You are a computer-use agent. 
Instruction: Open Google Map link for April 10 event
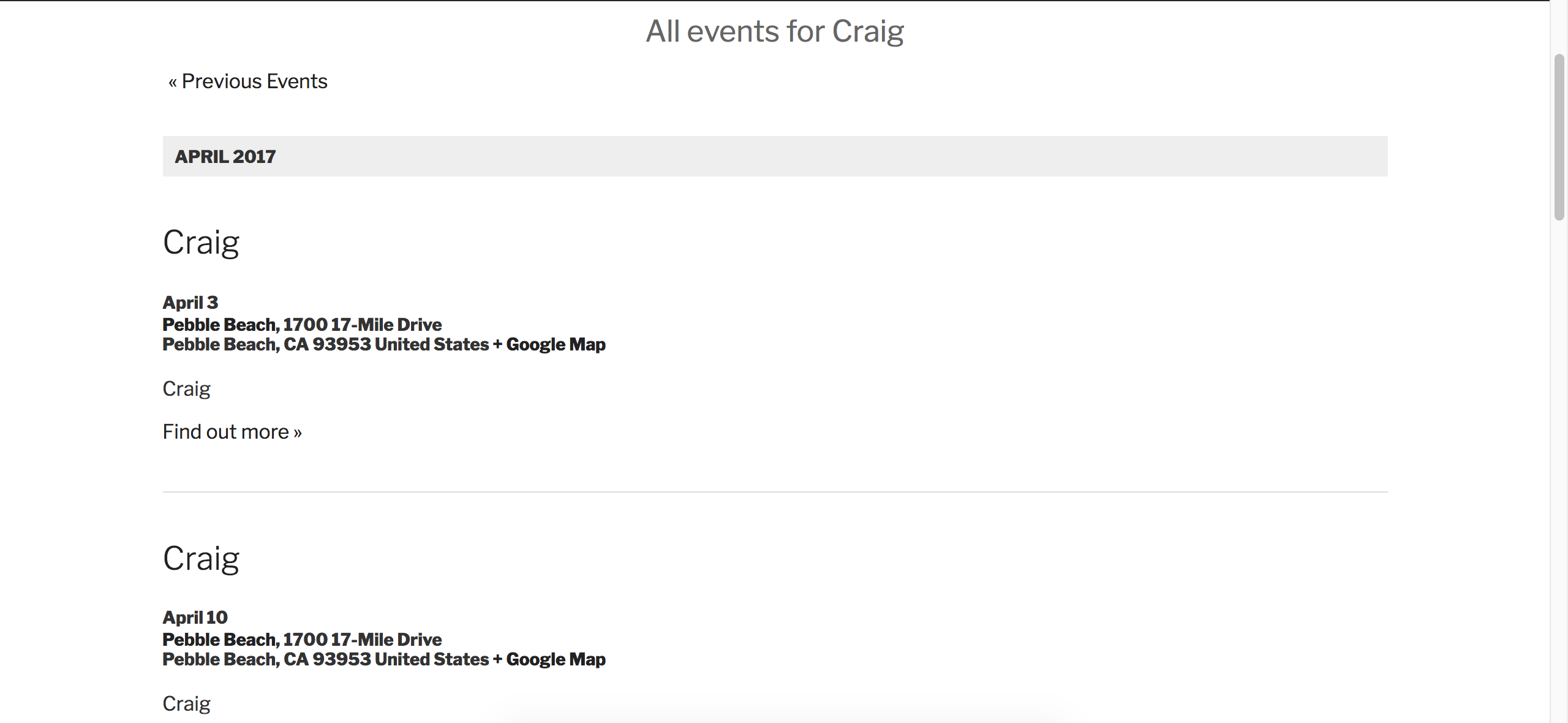549,660
